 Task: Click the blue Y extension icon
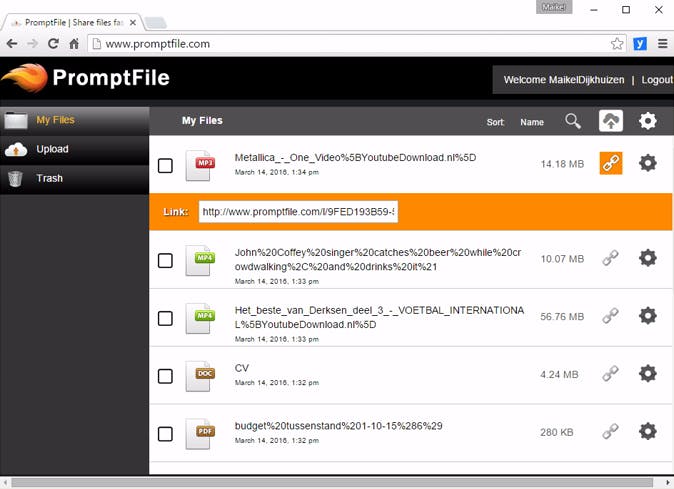click(640, 44)
